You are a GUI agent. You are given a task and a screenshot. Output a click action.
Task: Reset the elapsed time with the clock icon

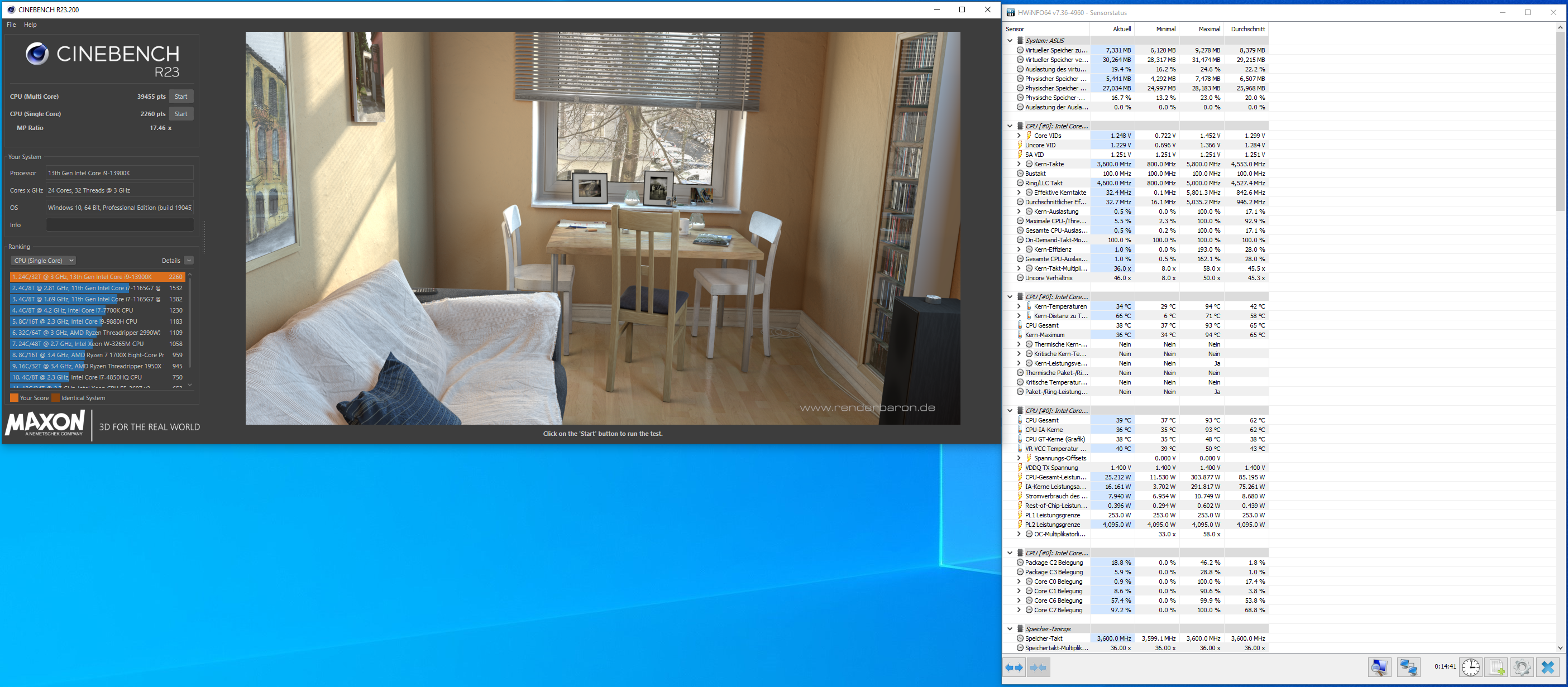(x=1471, y=667)
